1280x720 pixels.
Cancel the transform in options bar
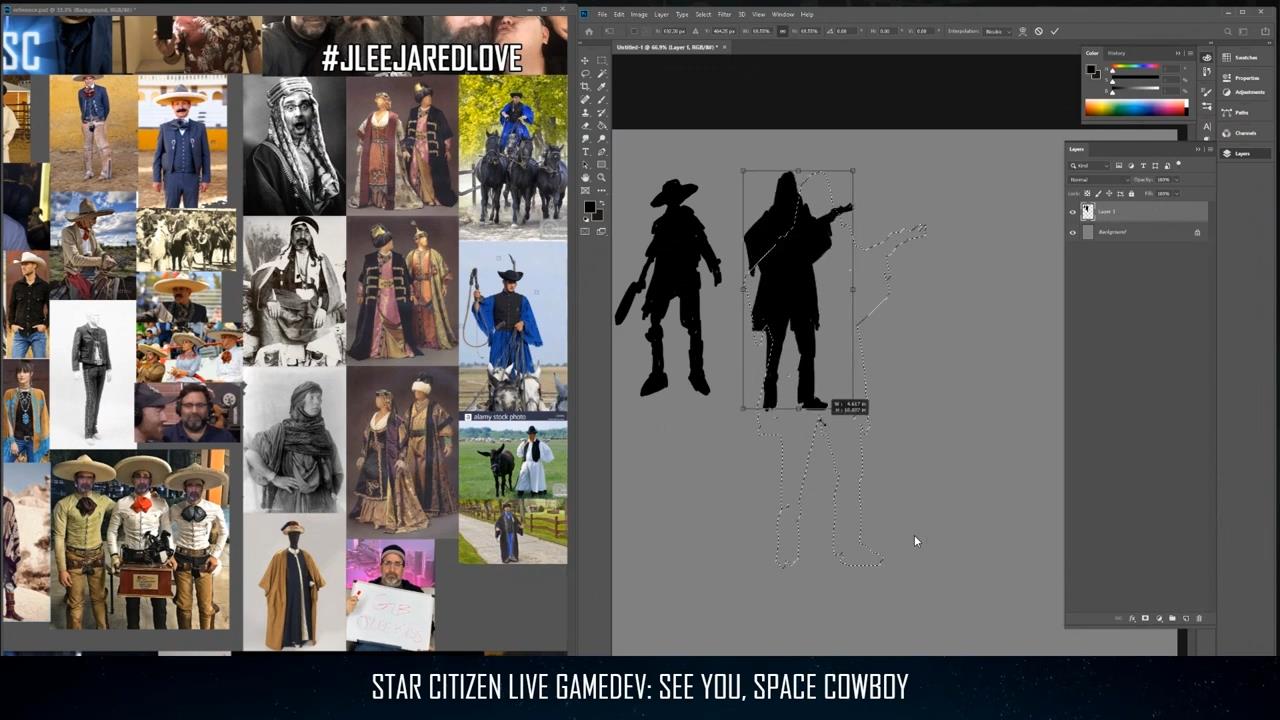(1038, 31)
